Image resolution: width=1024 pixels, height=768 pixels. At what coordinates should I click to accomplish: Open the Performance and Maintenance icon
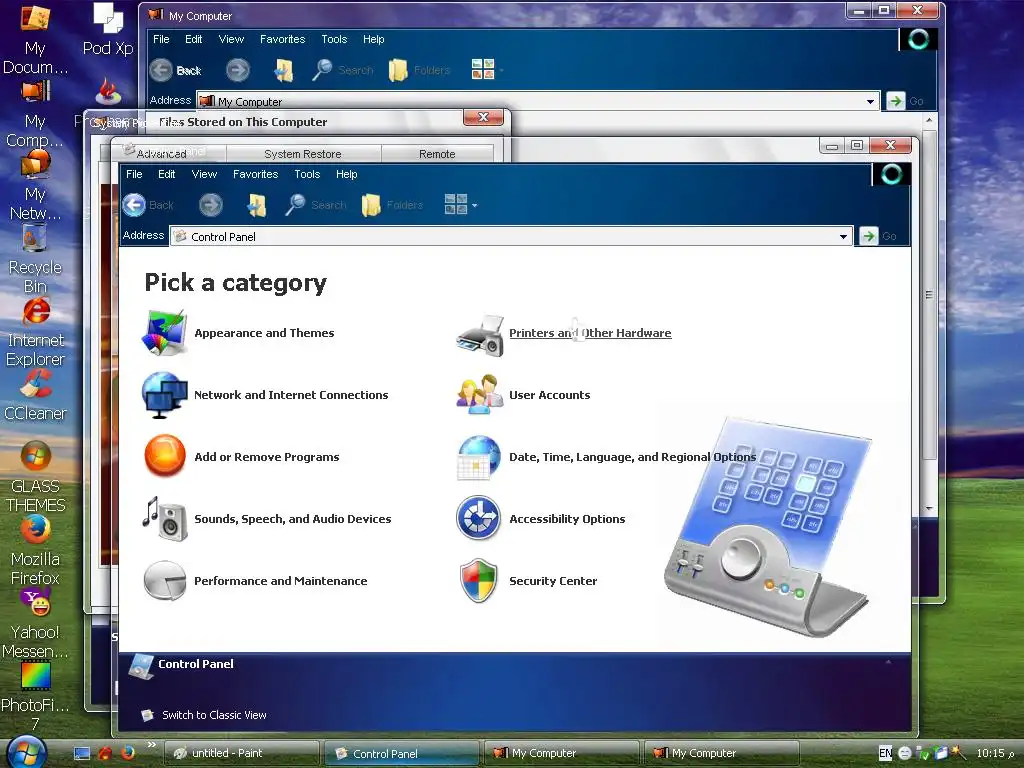coord(165,581)
